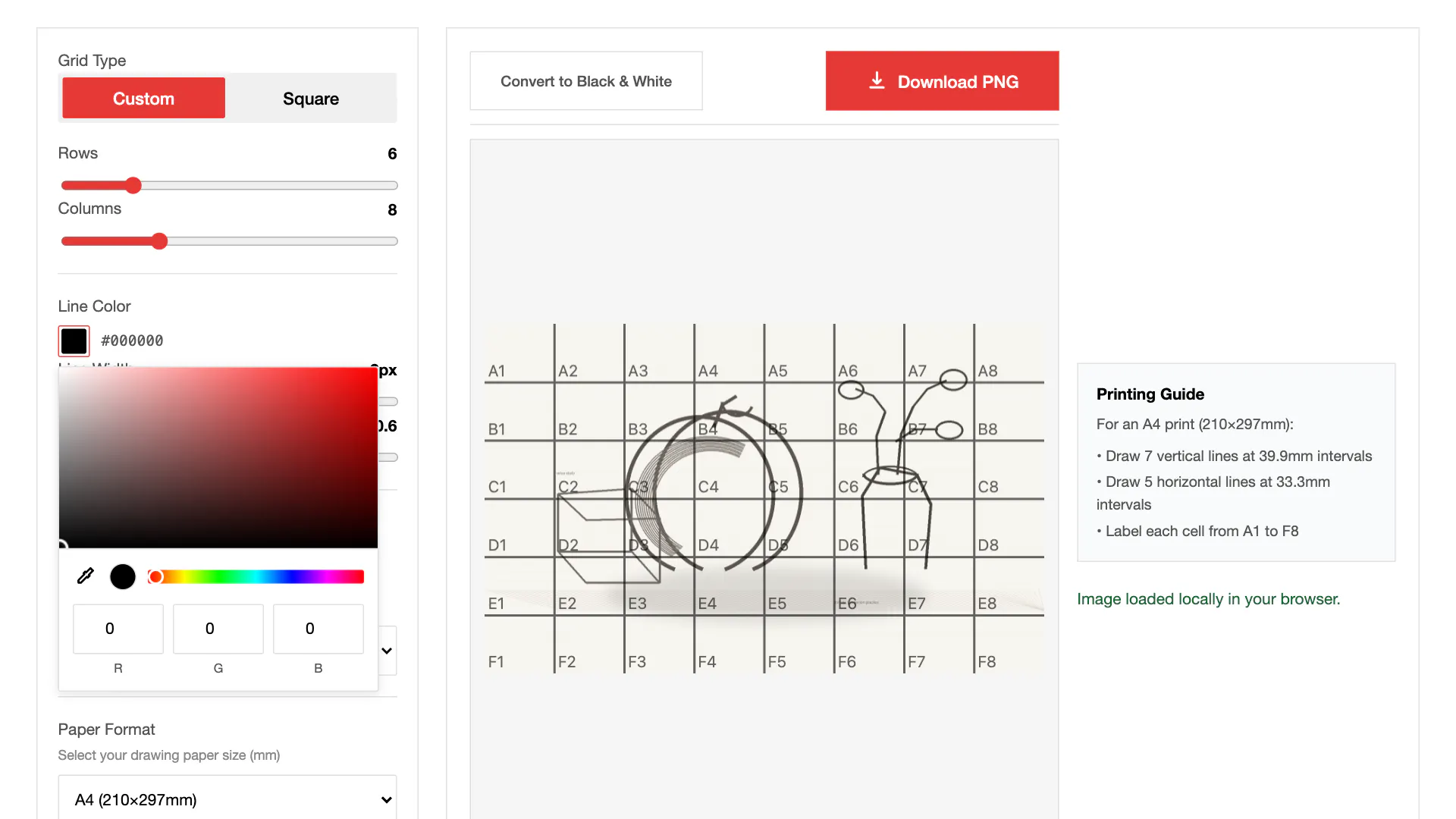Click the Paper Format label
This screenshot has height=819, width=1456.
click(106, 730)
